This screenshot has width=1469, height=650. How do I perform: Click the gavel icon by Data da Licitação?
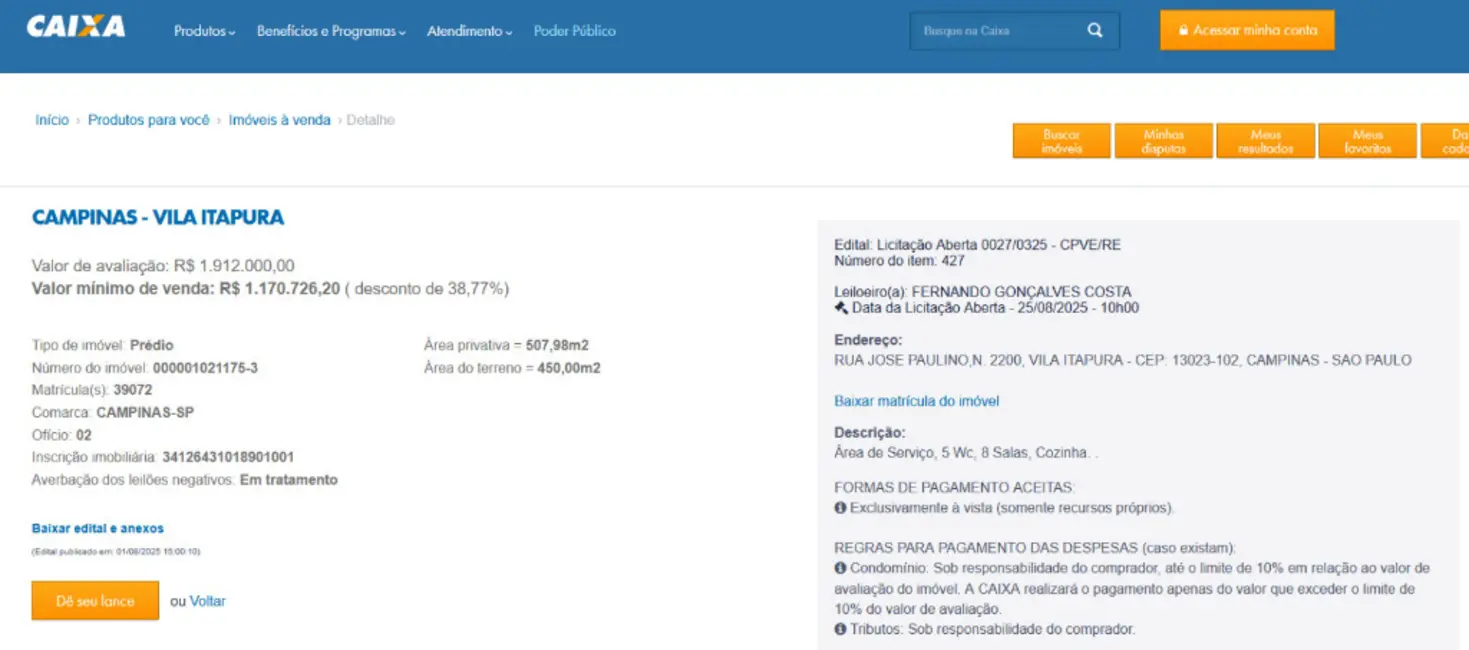pos(841,308)
